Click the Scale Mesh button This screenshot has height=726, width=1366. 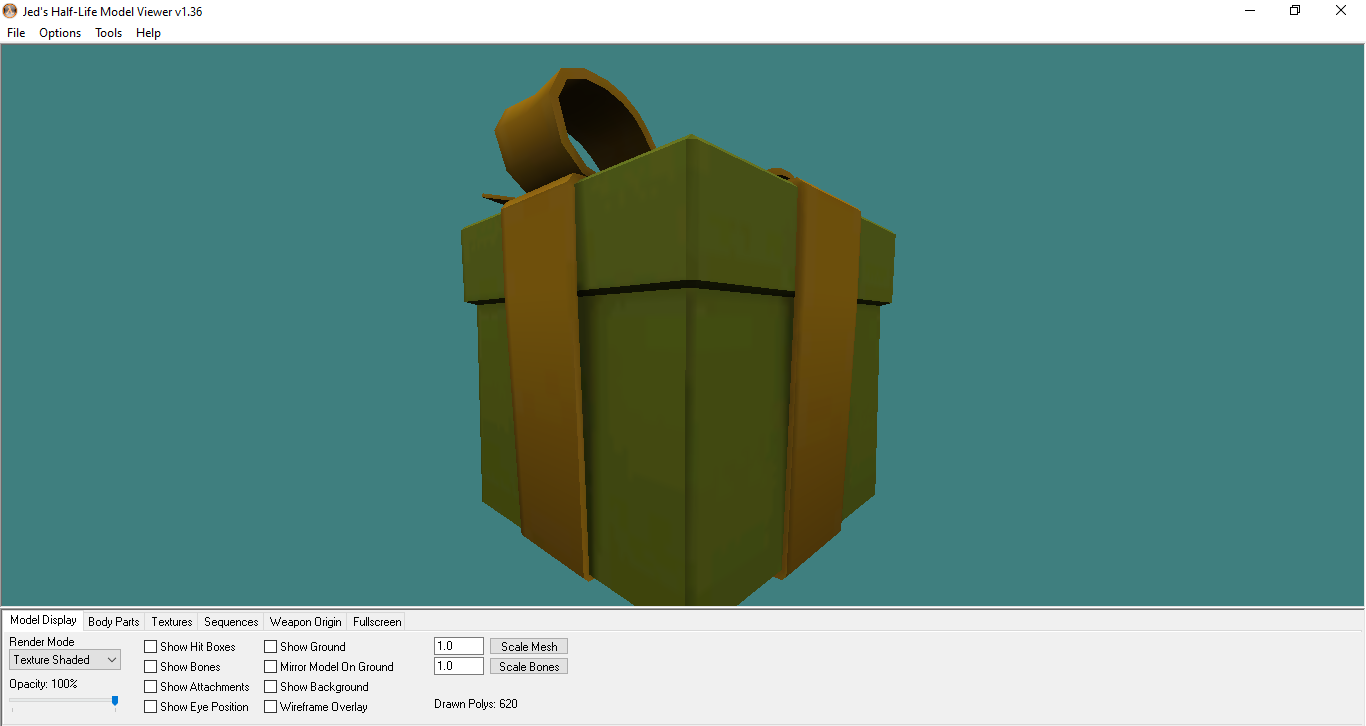tap(529, 647)
